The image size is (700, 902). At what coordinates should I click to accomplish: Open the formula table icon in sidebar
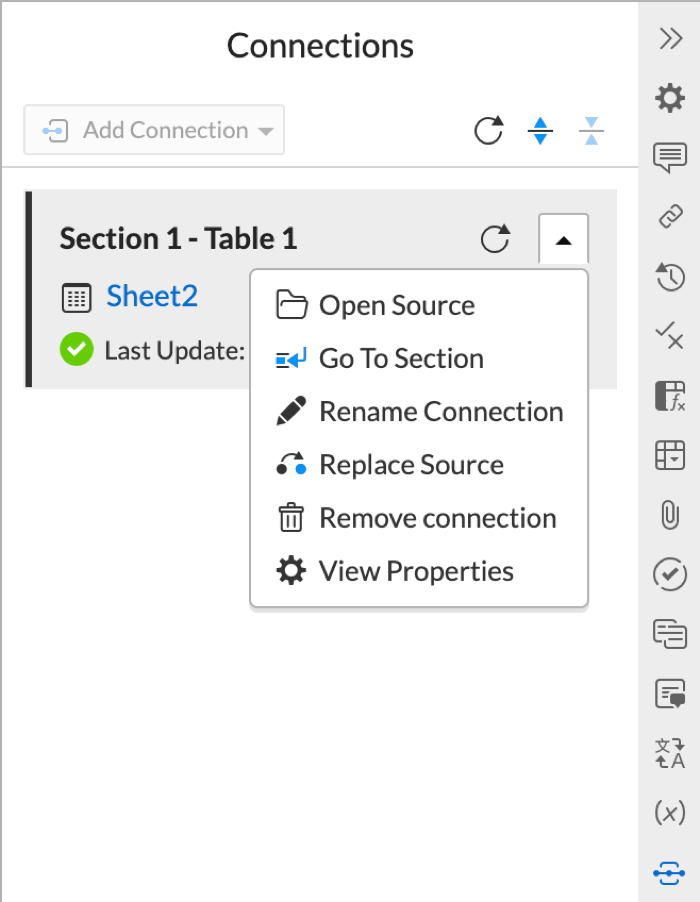tap(670, 396)
